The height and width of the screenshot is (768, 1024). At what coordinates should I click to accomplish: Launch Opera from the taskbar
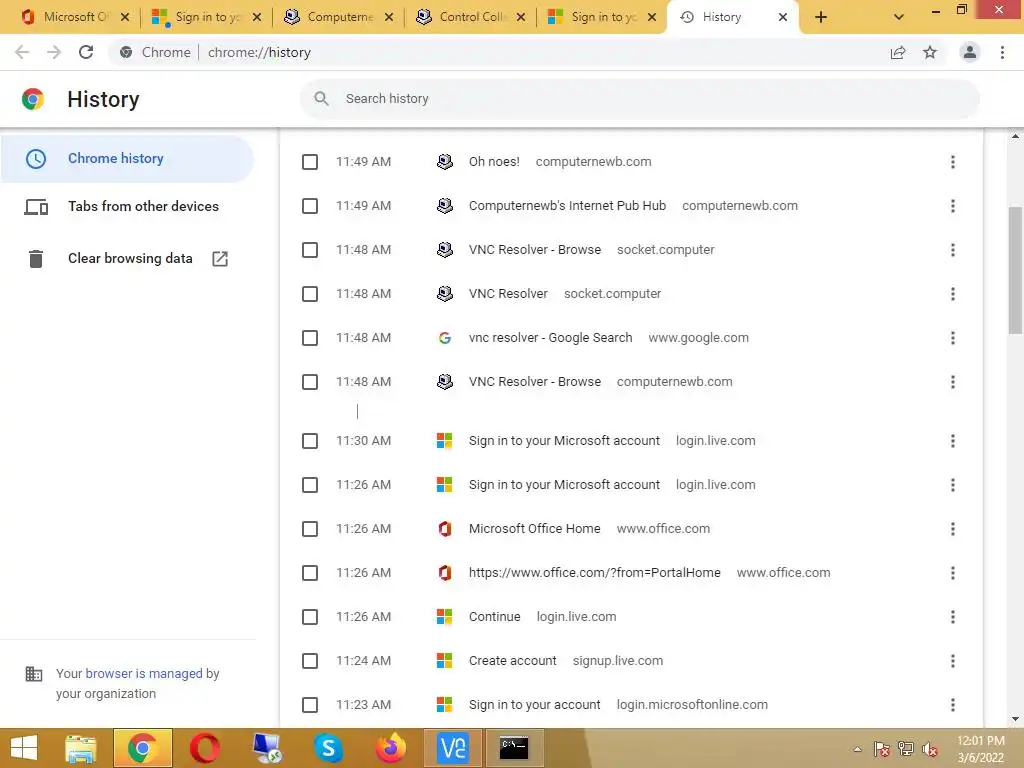[205, 748]
